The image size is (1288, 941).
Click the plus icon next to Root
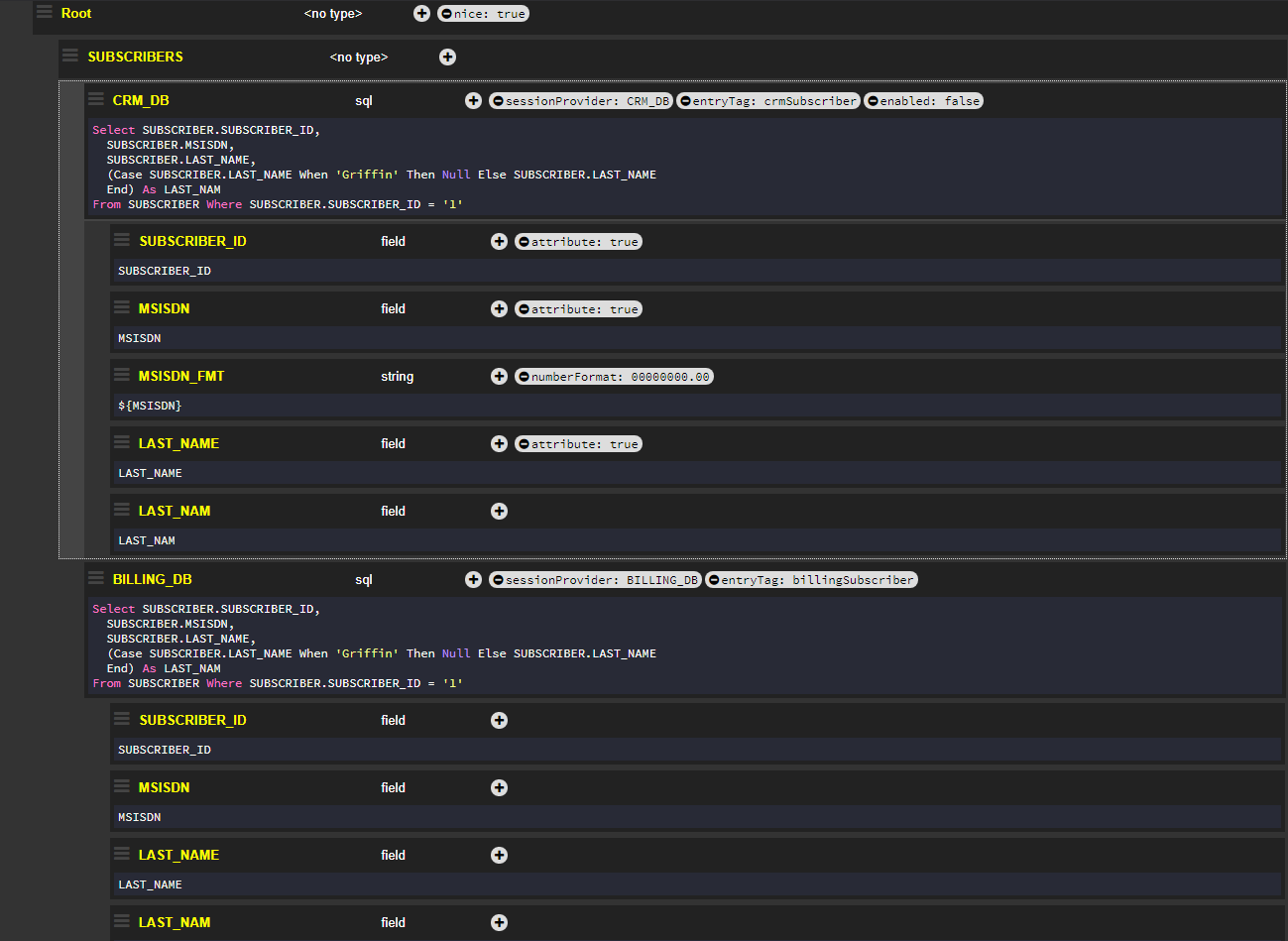[x=421, y=13]
